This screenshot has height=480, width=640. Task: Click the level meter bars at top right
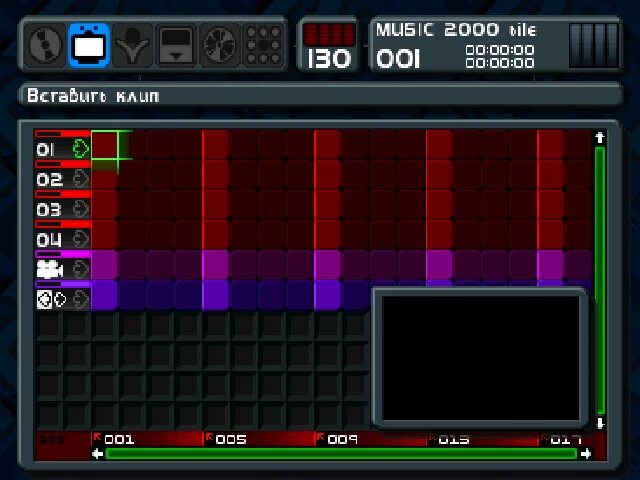coord(594,45)
